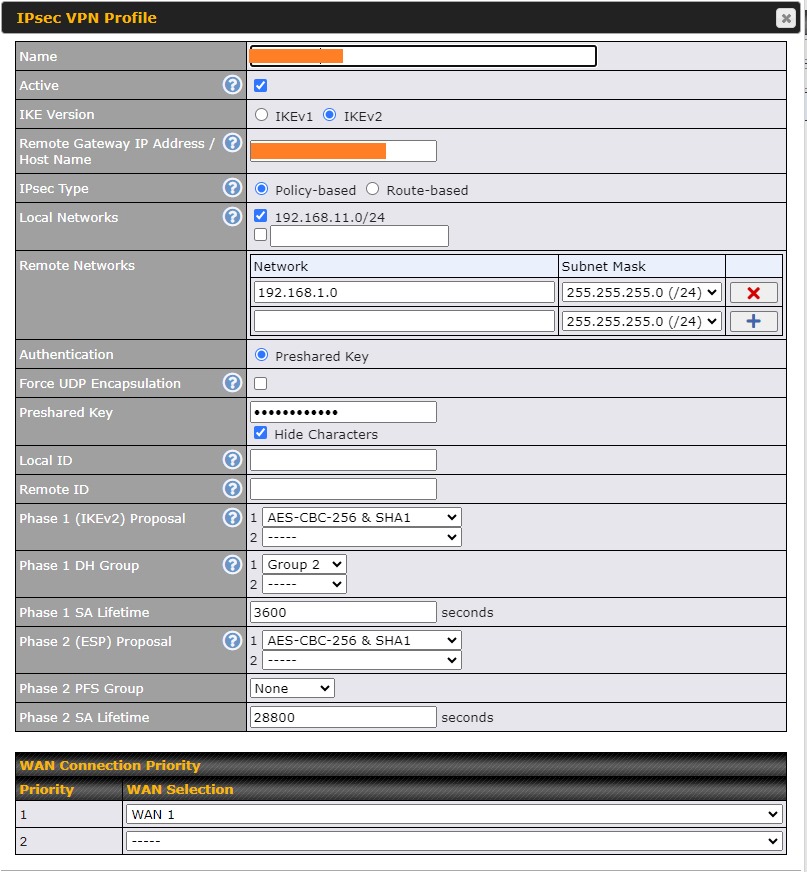
Task: Click the Phase 2 SA Lifetime field (28800)
Action: (x=343, y=717)
